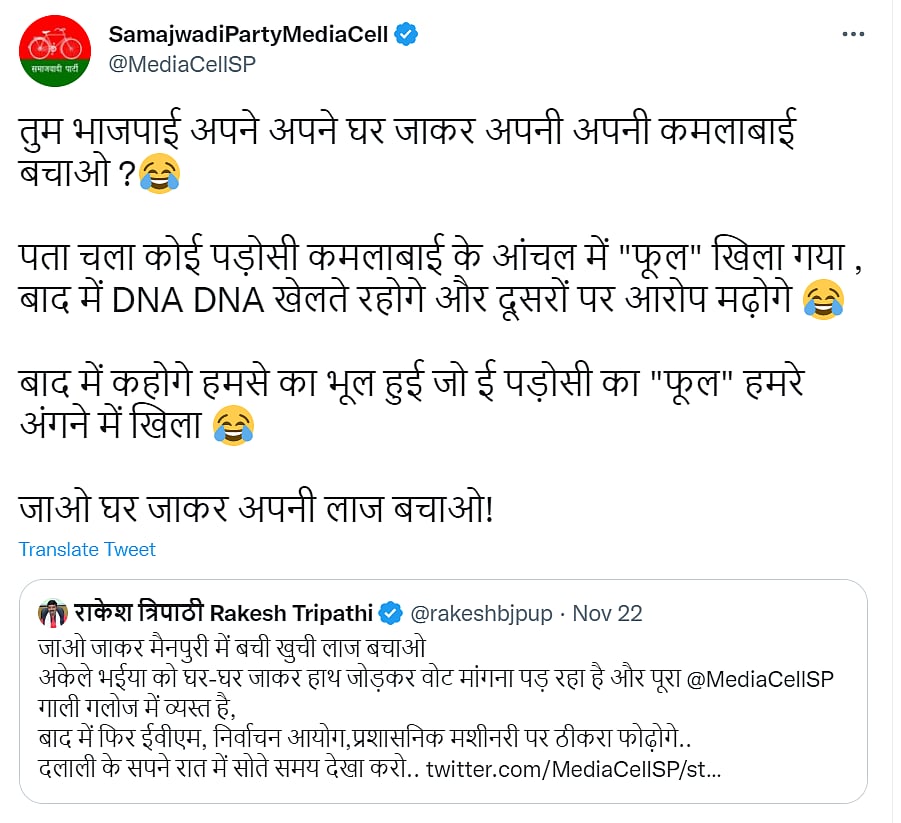The width and height of the screenshot is (901, 823).
Task: Open the tweet's three-dot more options menu
Action: click(853, 34)
